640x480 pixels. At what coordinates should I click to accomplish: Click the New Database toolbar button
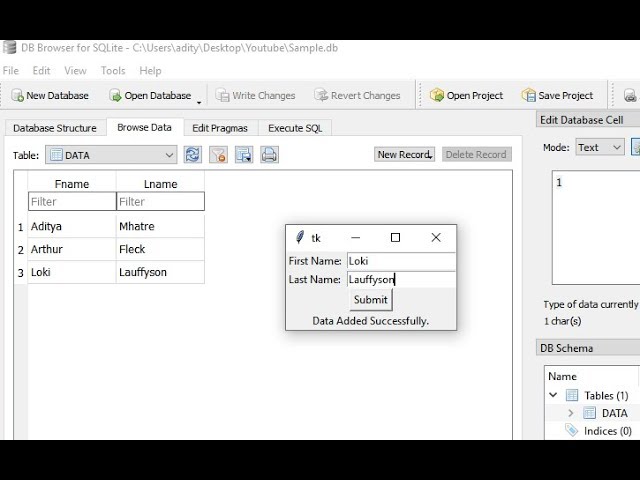pyautogui.click(x=50, y=96)
